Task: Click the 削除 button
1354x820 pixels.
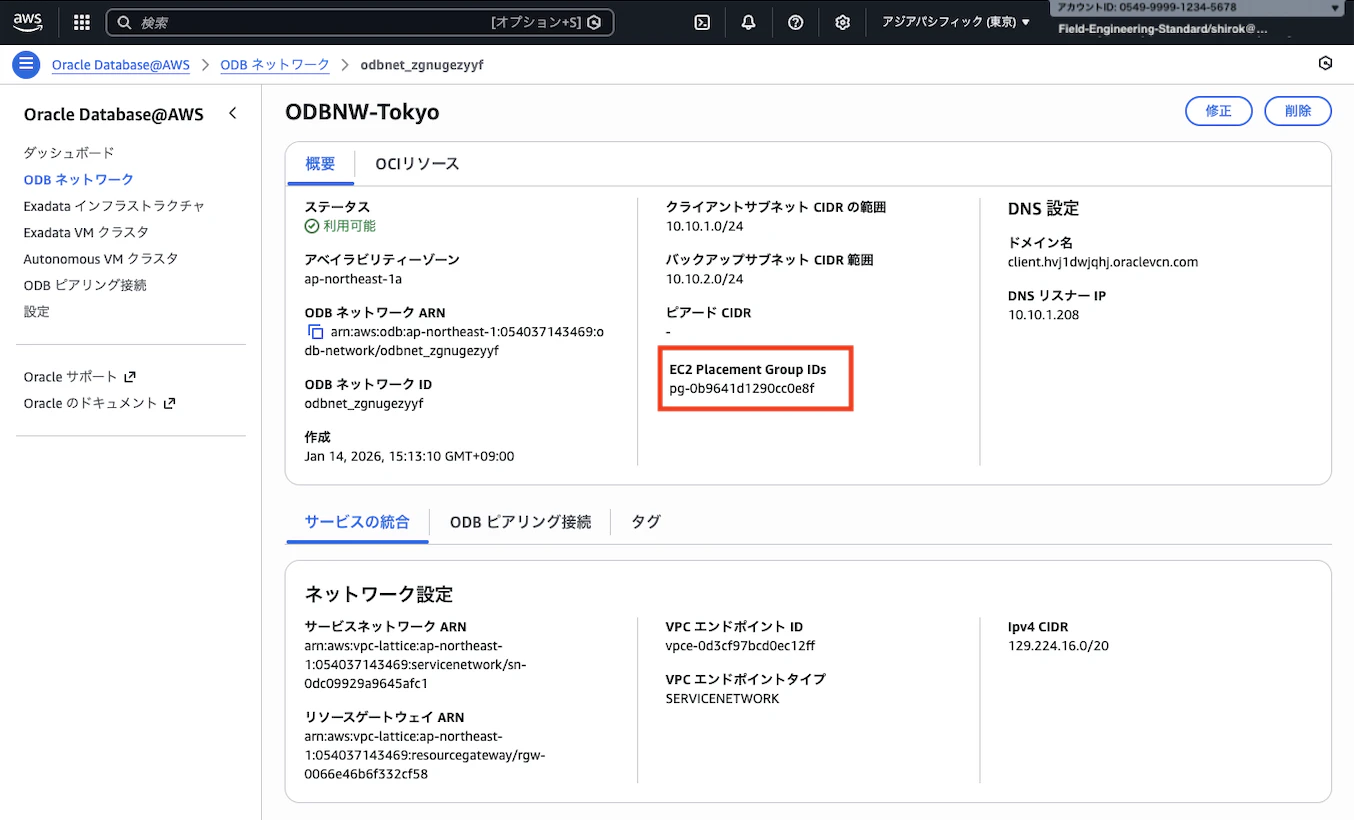Action: 1298,111
